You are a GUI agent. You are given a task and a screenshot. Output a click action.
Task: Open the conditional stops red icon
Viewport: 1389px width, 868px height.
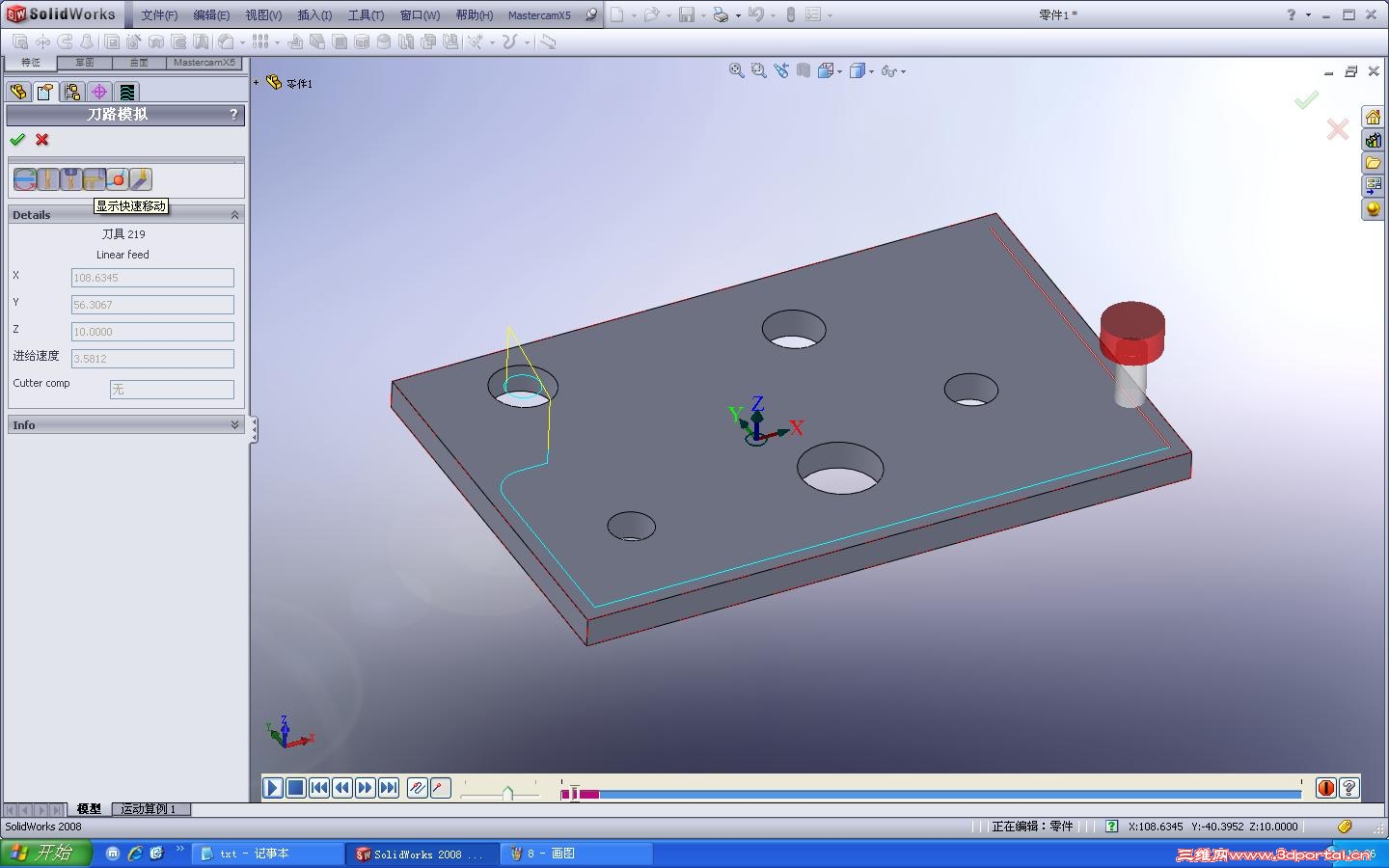point(1326,788)
